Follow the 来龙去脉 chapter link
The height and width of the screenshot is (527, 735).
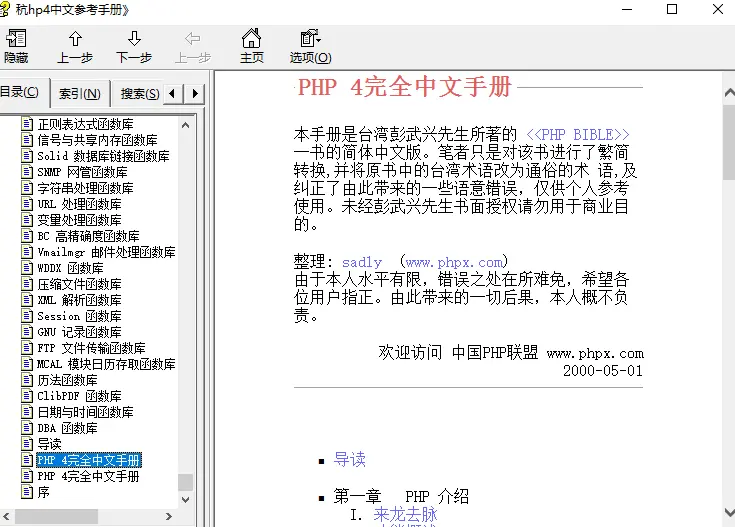[405, 515]
